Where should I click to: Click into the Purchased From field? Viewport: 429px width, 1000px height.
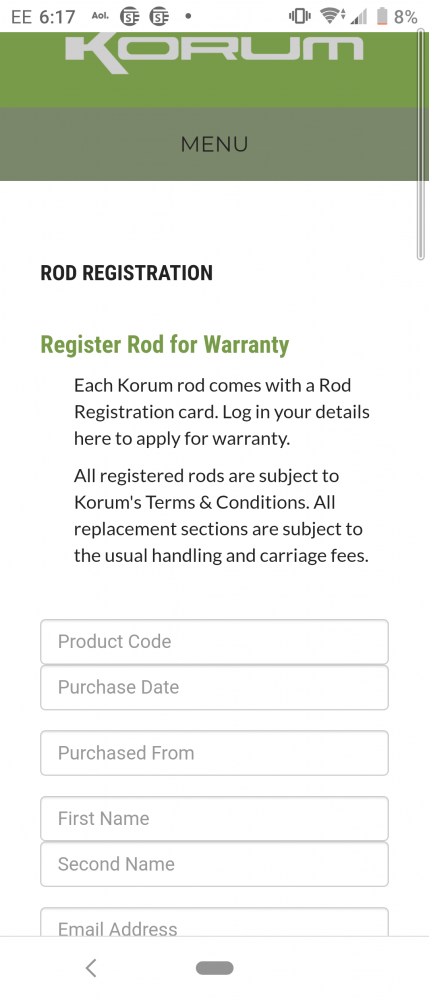[x=214, y=753]
